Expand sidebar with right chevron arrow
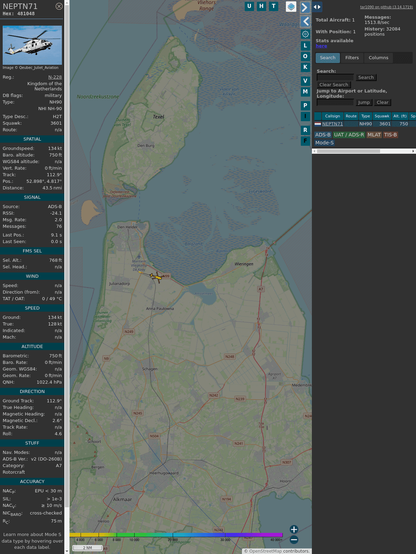The height and width of the screenshot is (554, 416). [305, 7]
